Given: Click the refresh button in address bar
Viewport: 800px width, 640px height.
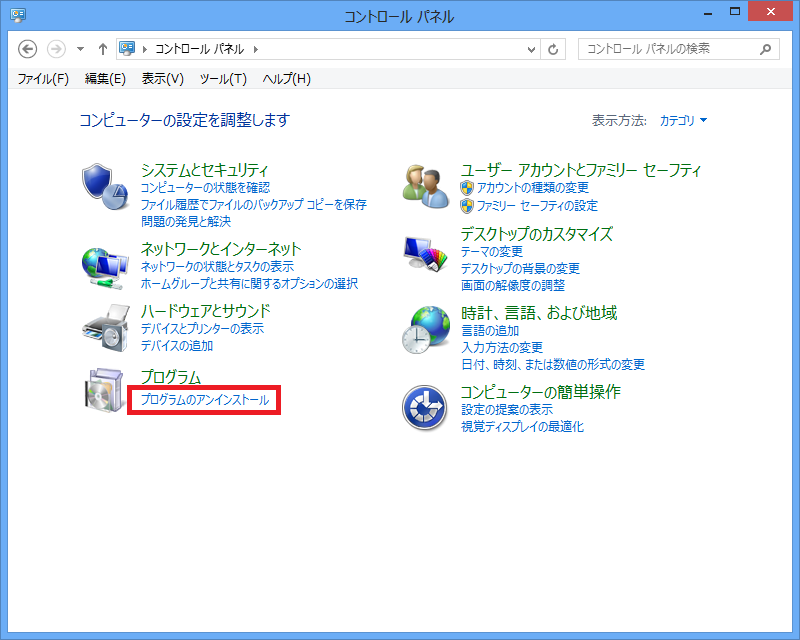Looking at the screenshot, I should (556, 49).
